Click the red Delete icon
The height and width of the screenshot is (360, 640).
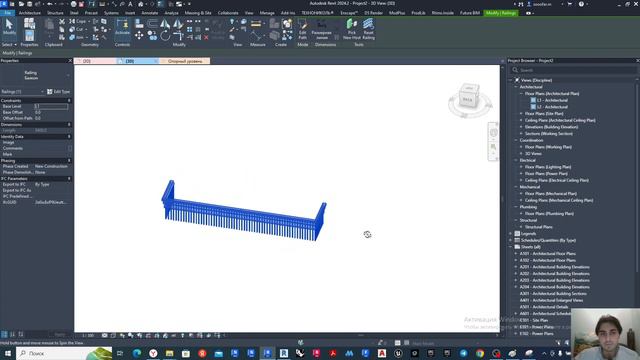click(x=206, y=37)
